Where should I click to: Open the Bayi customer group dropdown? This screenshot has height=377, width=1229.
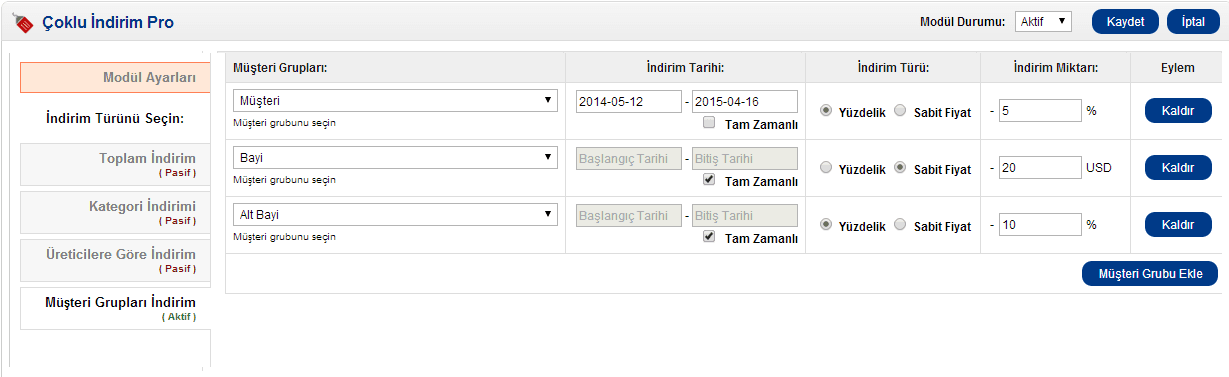pos(395,158)
